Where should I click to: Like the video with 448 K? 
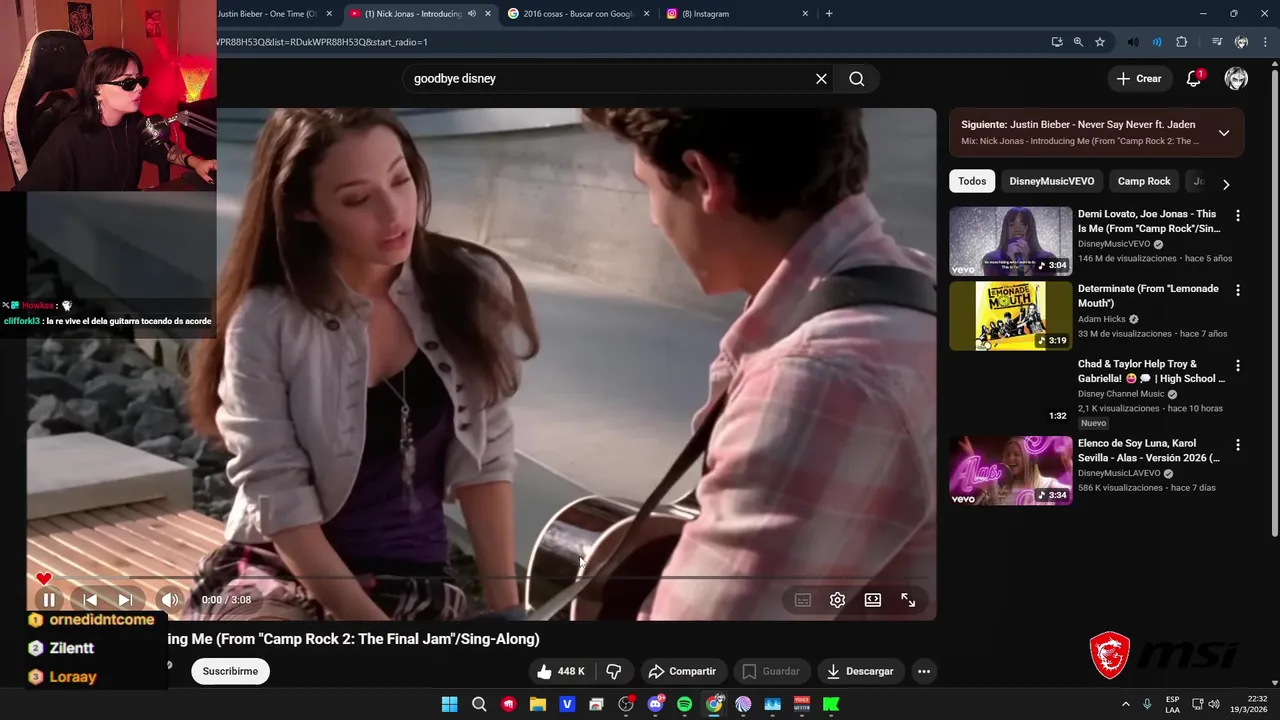pos(560,671)
